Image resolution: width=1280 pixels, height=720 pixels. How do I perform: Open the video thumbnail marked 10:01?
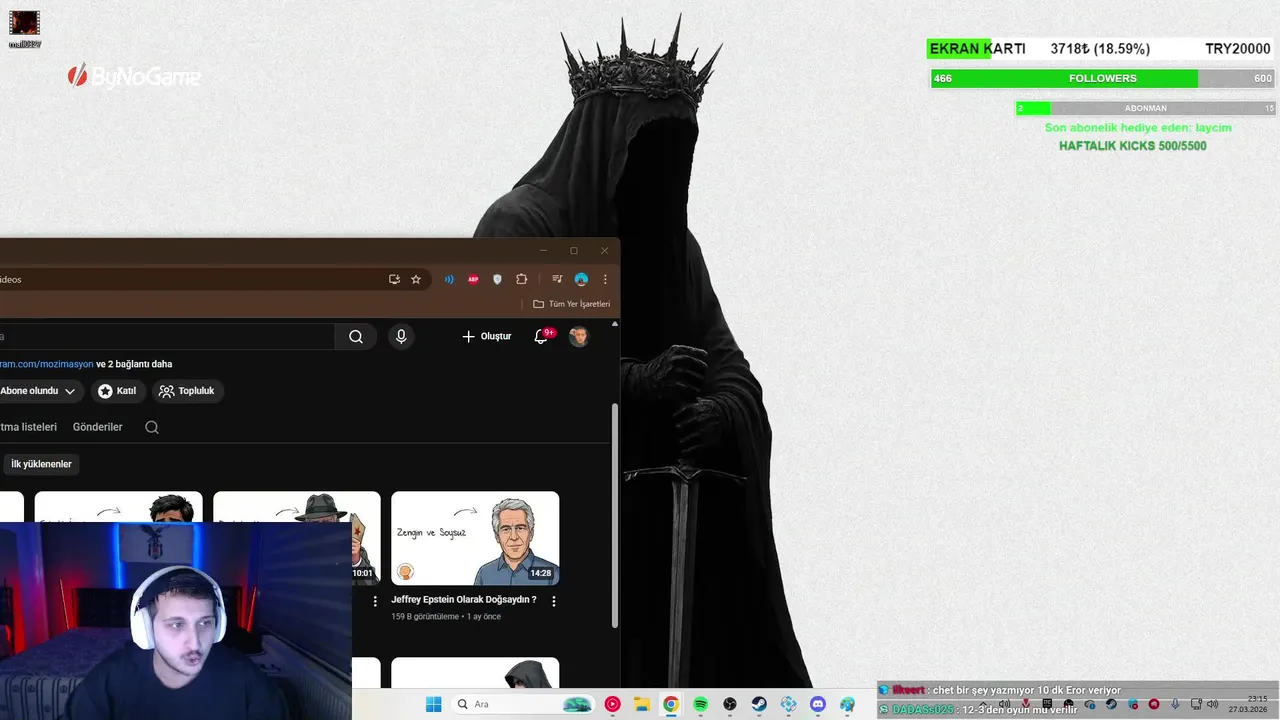[x=297, y=538]
